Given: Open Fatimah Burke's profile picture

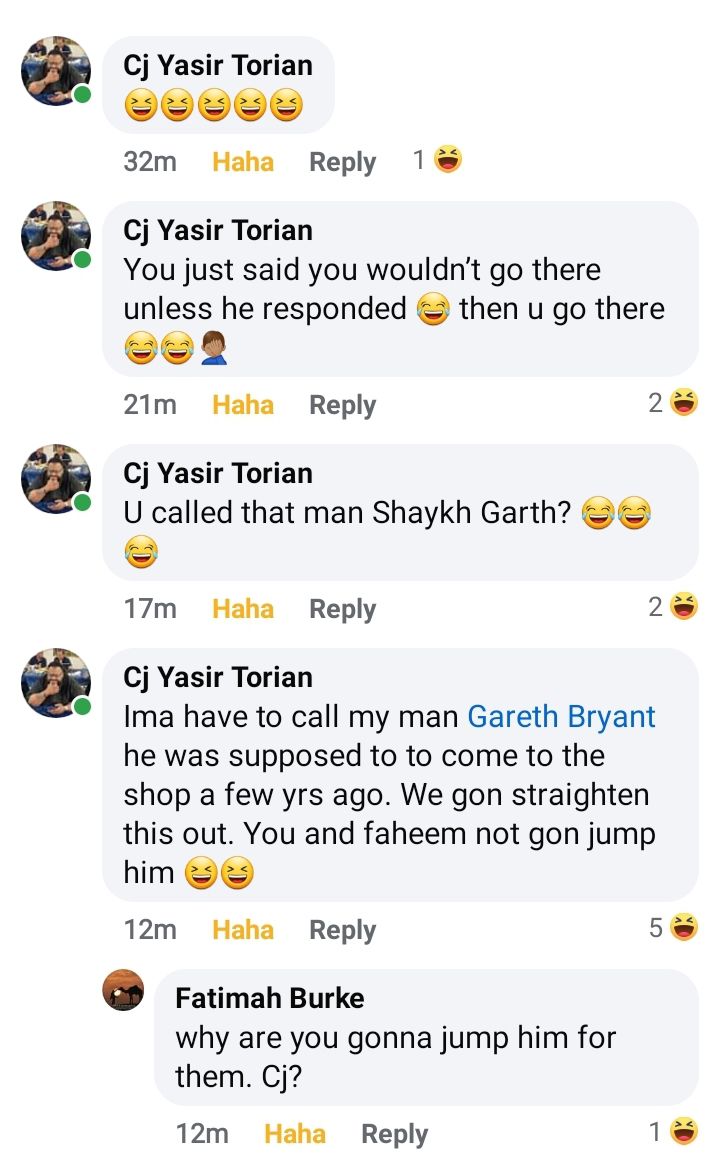Looking at the screenshot, I should point(124,992).
